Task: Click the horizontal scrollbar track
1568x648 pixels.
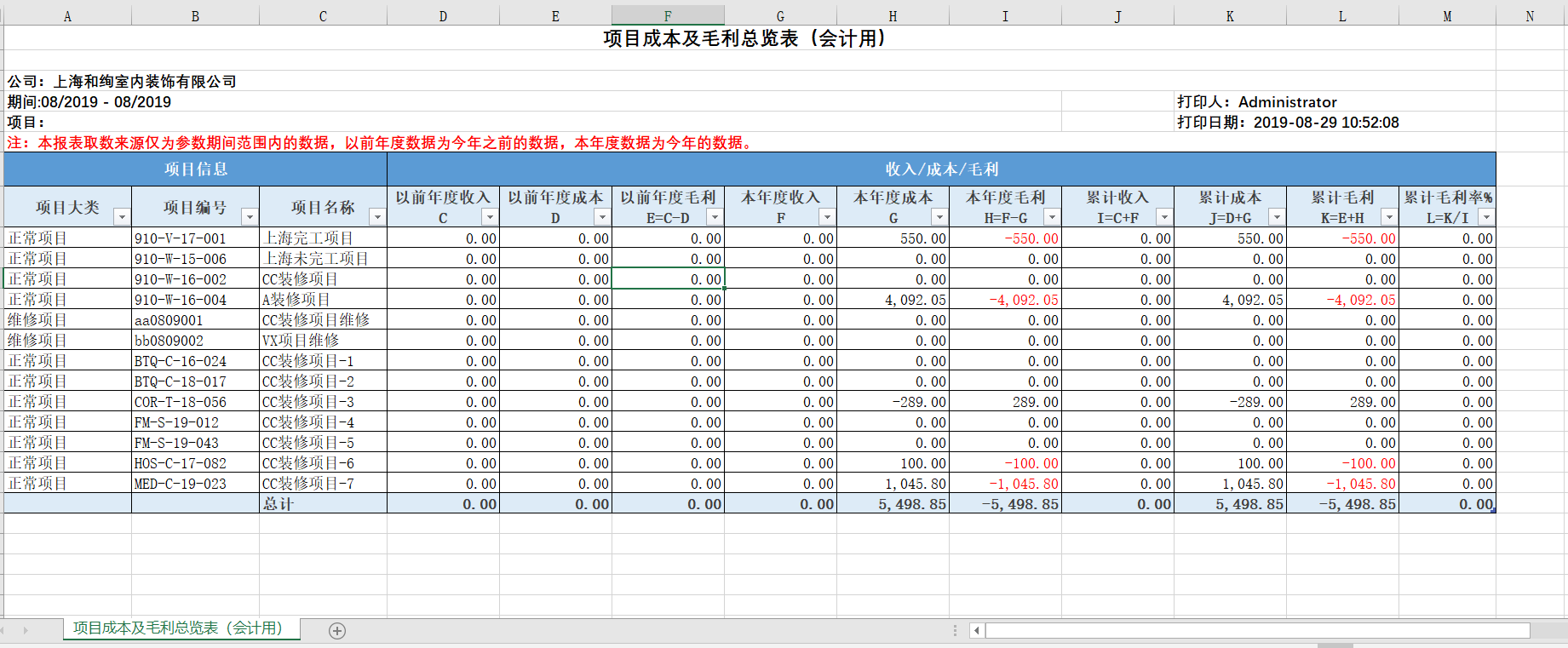Action: pyautogui.click(x=1256, y=631)
